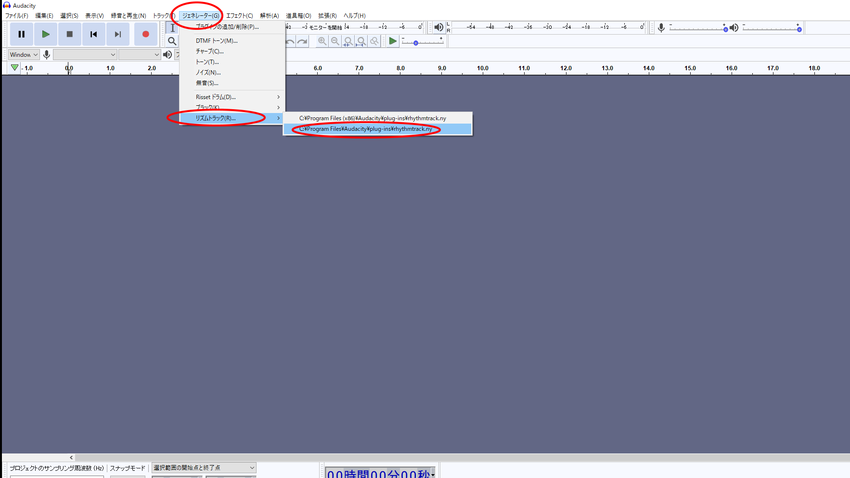Open the 録音と再生(N) menu

click(x=128, y=16)
